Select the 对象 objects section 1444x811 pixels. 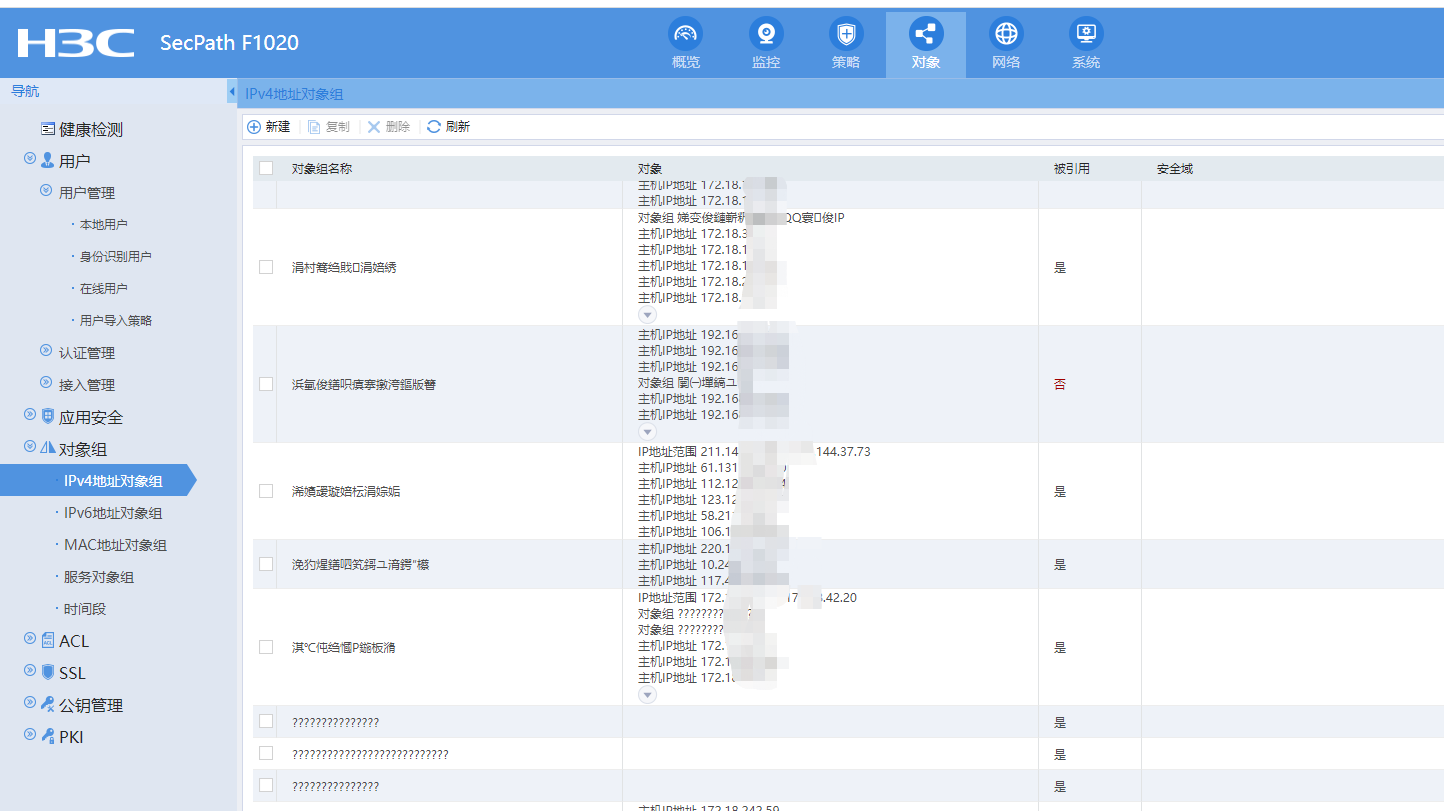click(926, 45)
